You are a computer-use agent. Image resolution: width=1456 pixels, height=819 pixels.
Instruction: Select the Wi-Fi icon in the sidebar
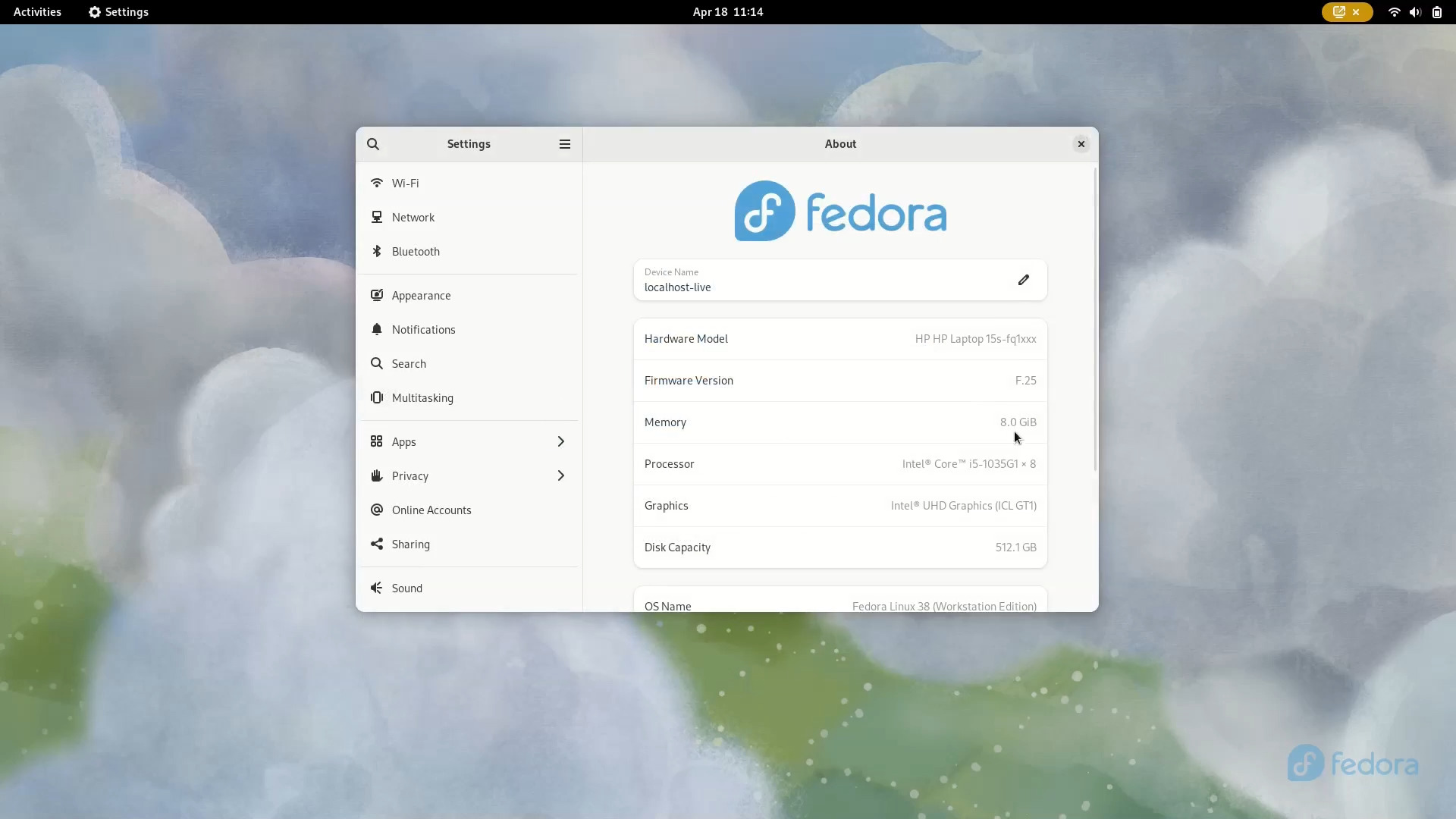[377, 182]
